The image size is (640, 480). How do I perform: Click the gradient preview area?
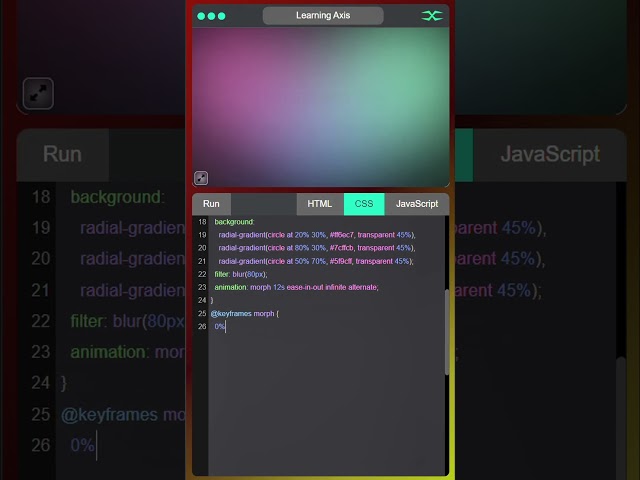321,107
